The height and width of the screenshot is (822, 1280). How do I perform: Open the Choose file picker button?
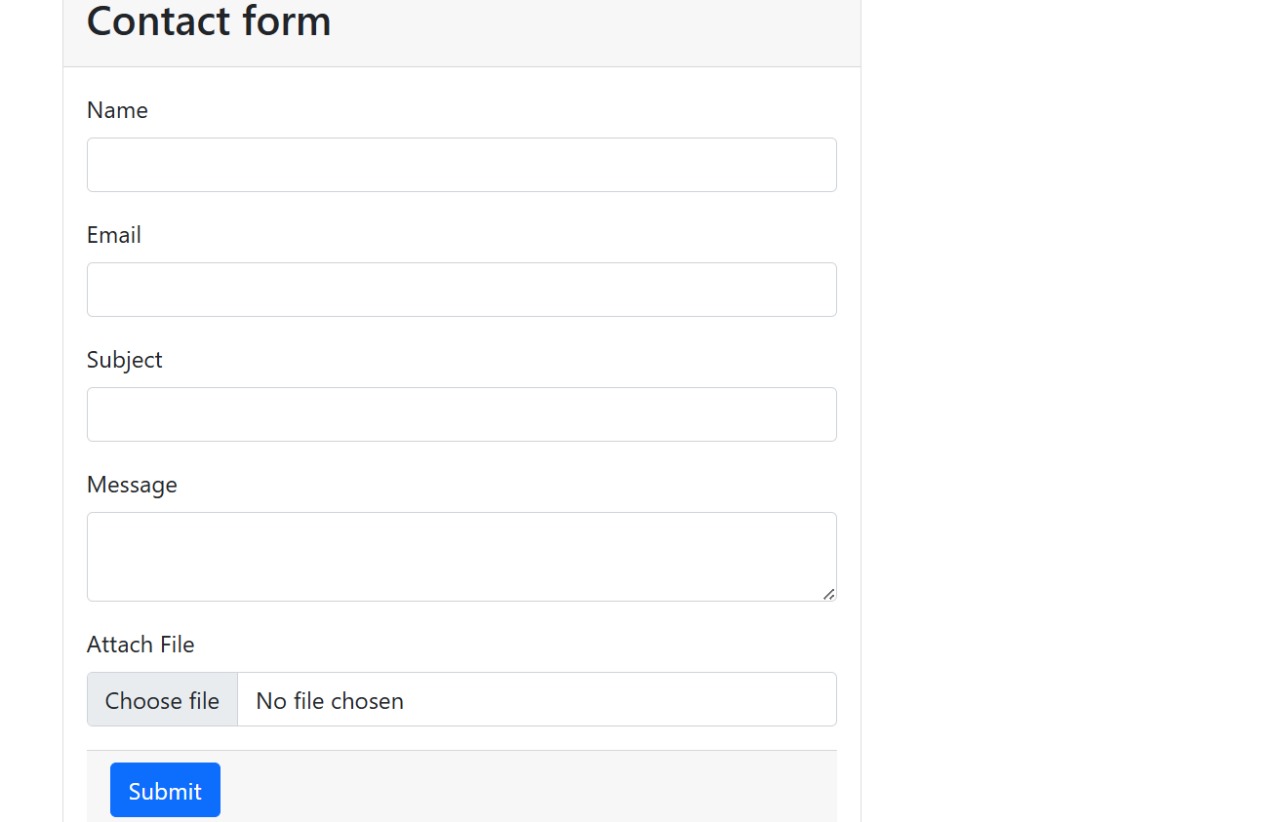pos(162,700)
